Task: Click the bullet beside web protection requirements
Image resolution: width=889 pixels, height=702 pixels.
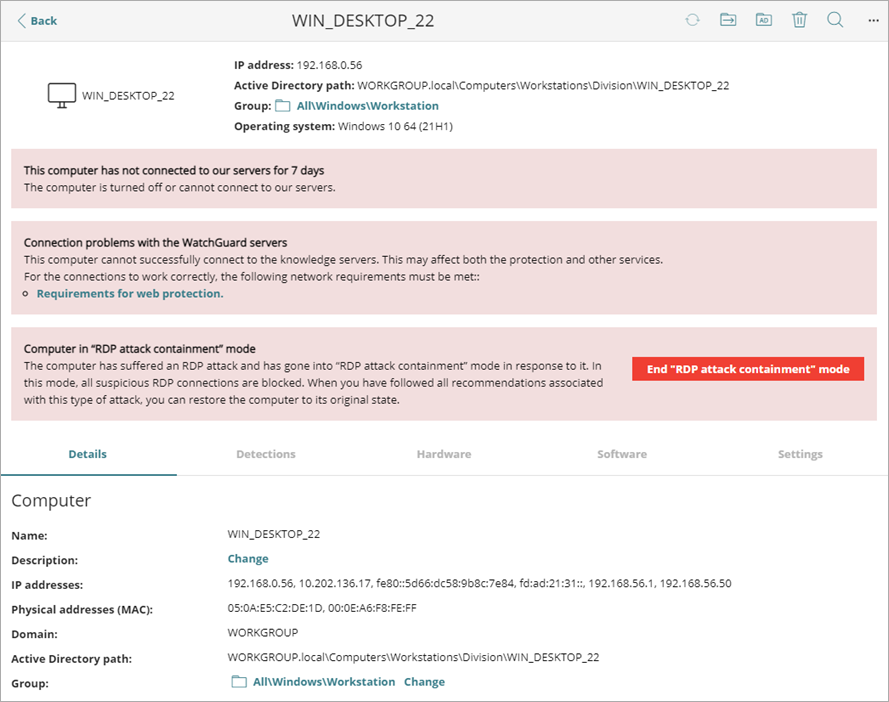Action: 23,293
